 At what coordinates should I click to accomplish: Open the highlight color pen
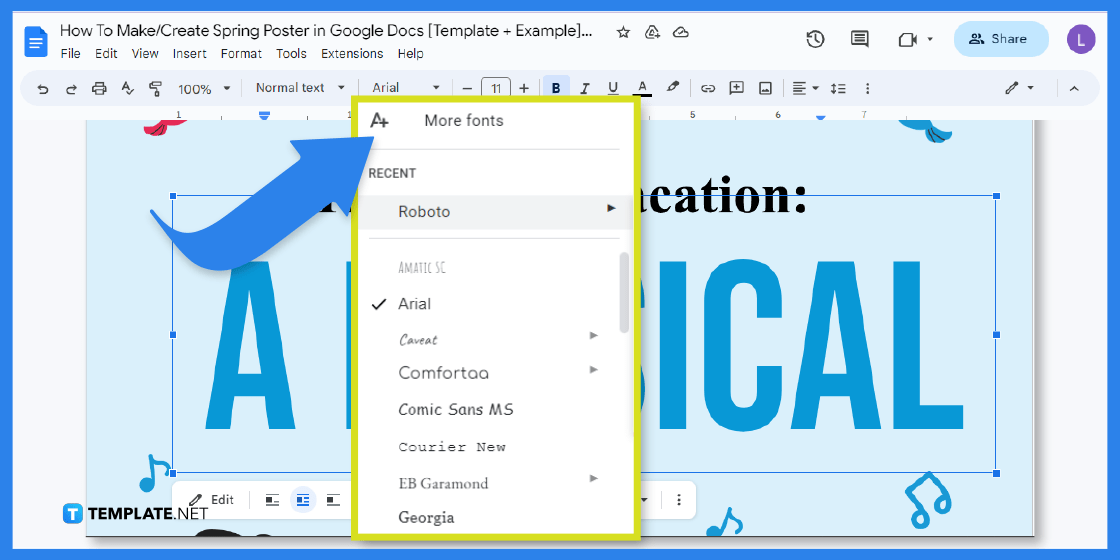pyautogui.click(x=672, y=87)
